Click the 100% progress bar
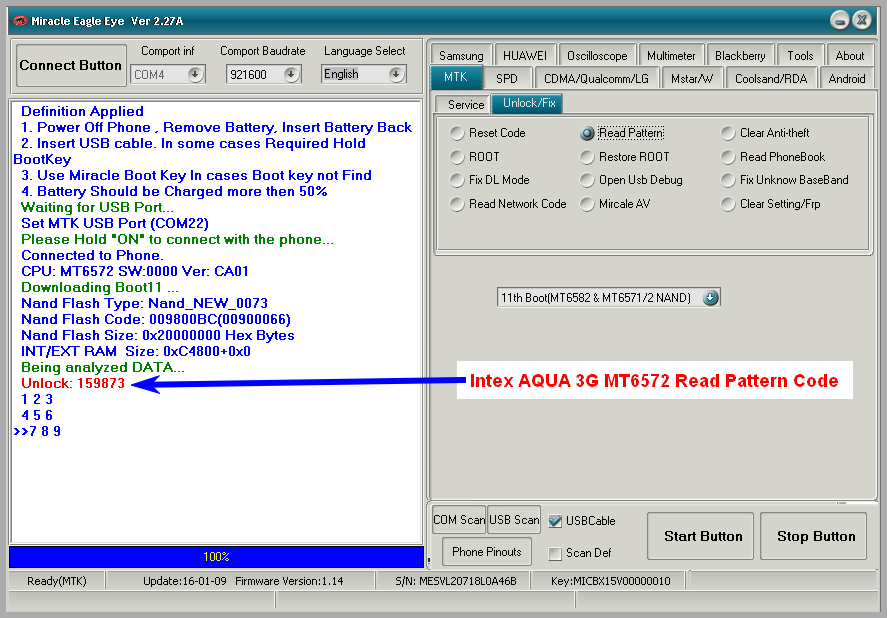 tap(216, 557)
